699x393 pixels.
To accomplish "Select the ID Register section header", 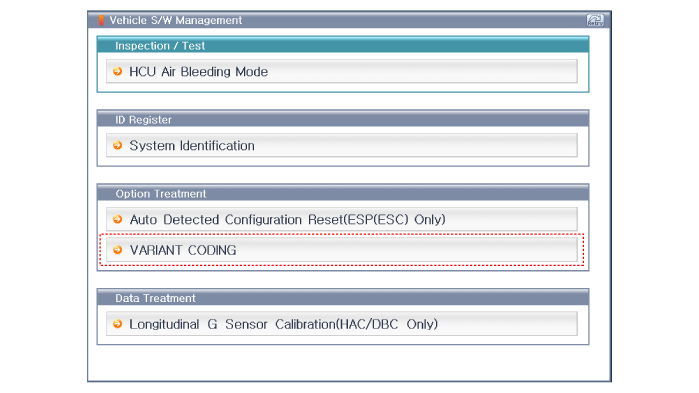I will click(343, 119).
